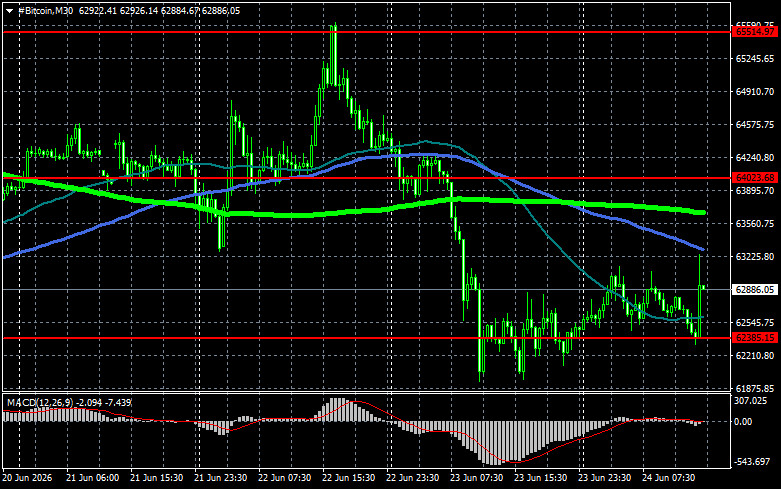Select the 62210.80 price scale value

(755, 356)
